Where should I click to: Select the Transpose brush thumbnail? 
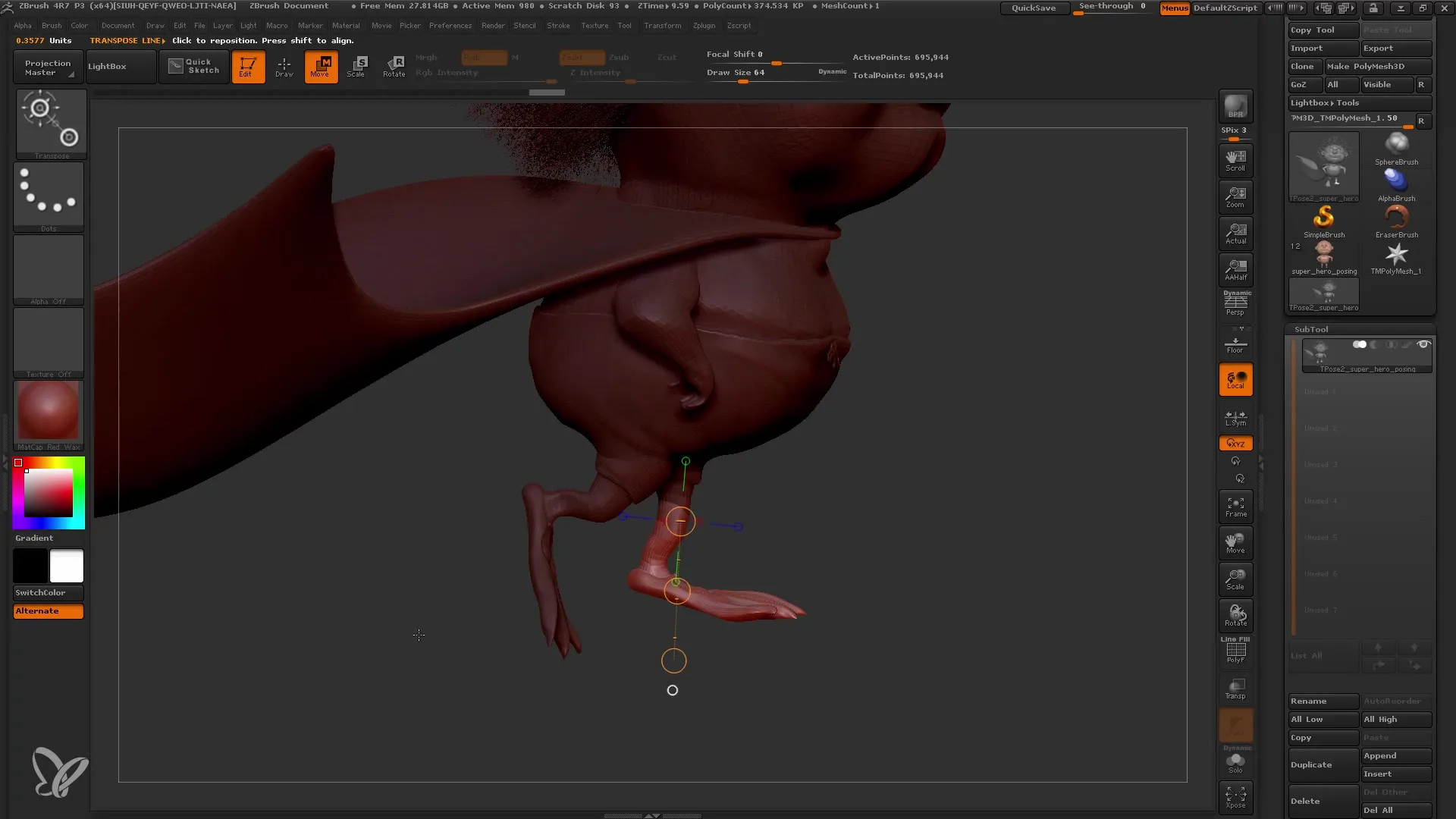click(51, 124)
